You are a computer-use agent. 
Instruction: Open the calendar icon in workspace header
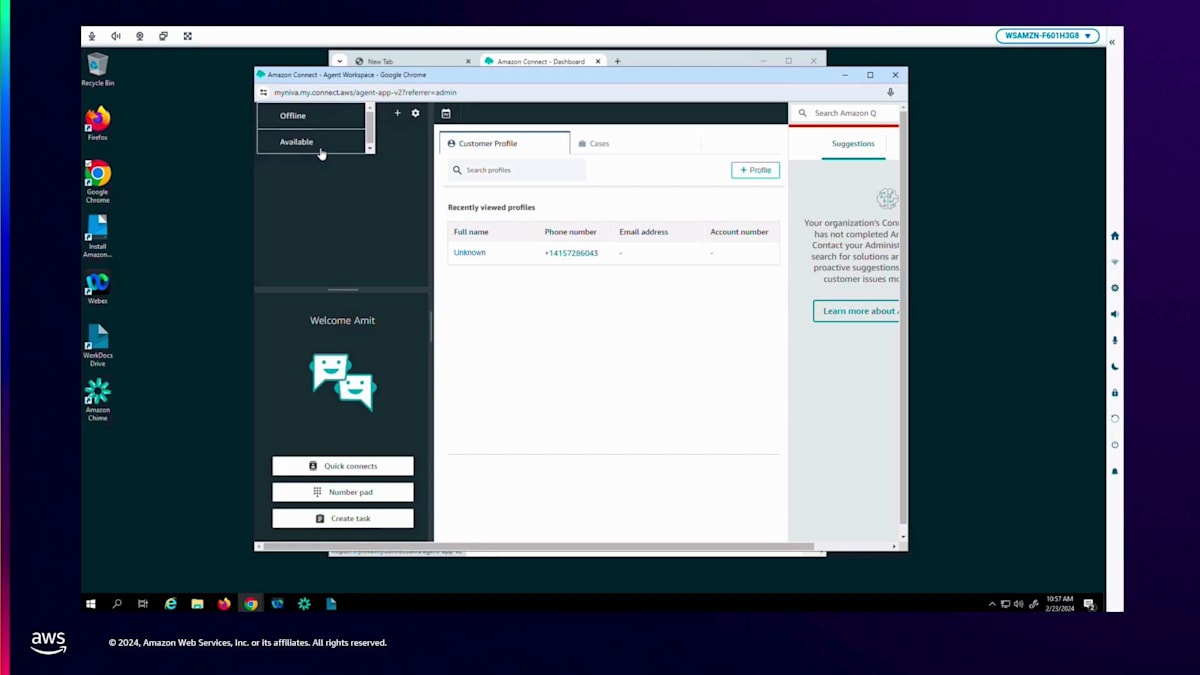[446, 114]
